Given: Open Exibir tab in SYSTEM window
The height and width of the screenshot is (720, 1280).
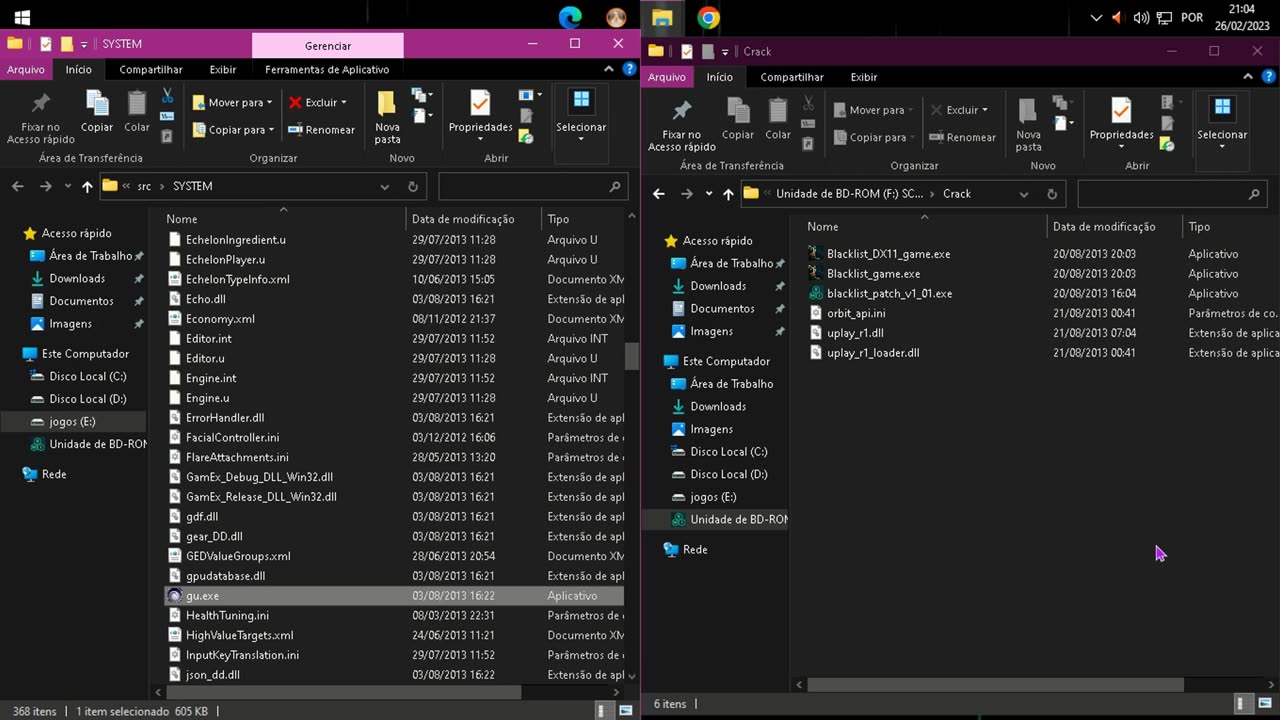Looking at the screenshot, I should pyautogui.click(x=223, y=69).
